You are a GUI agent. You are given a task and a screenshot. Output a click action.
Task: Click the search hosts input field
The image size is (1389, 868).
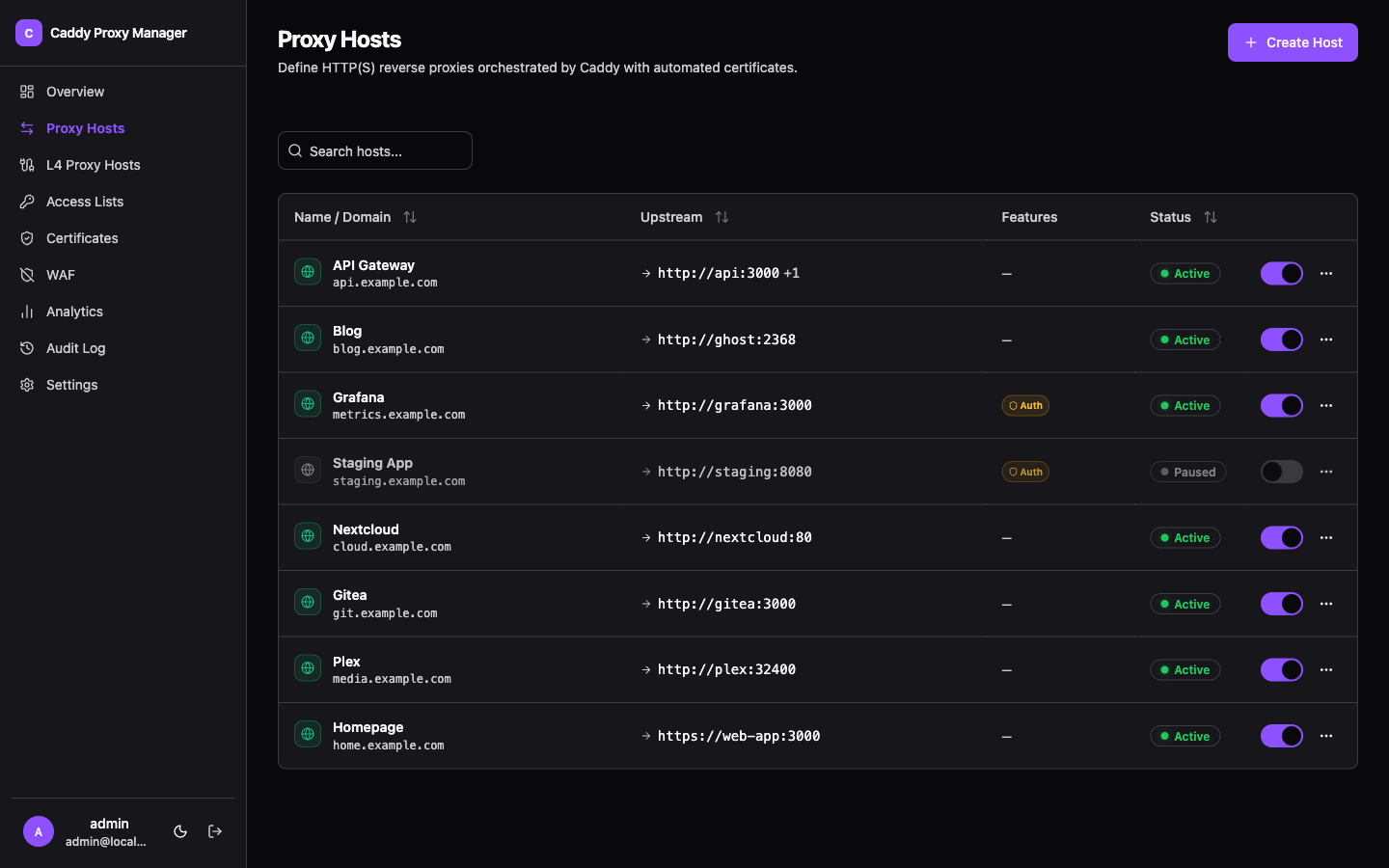click(x=375, y=150)
